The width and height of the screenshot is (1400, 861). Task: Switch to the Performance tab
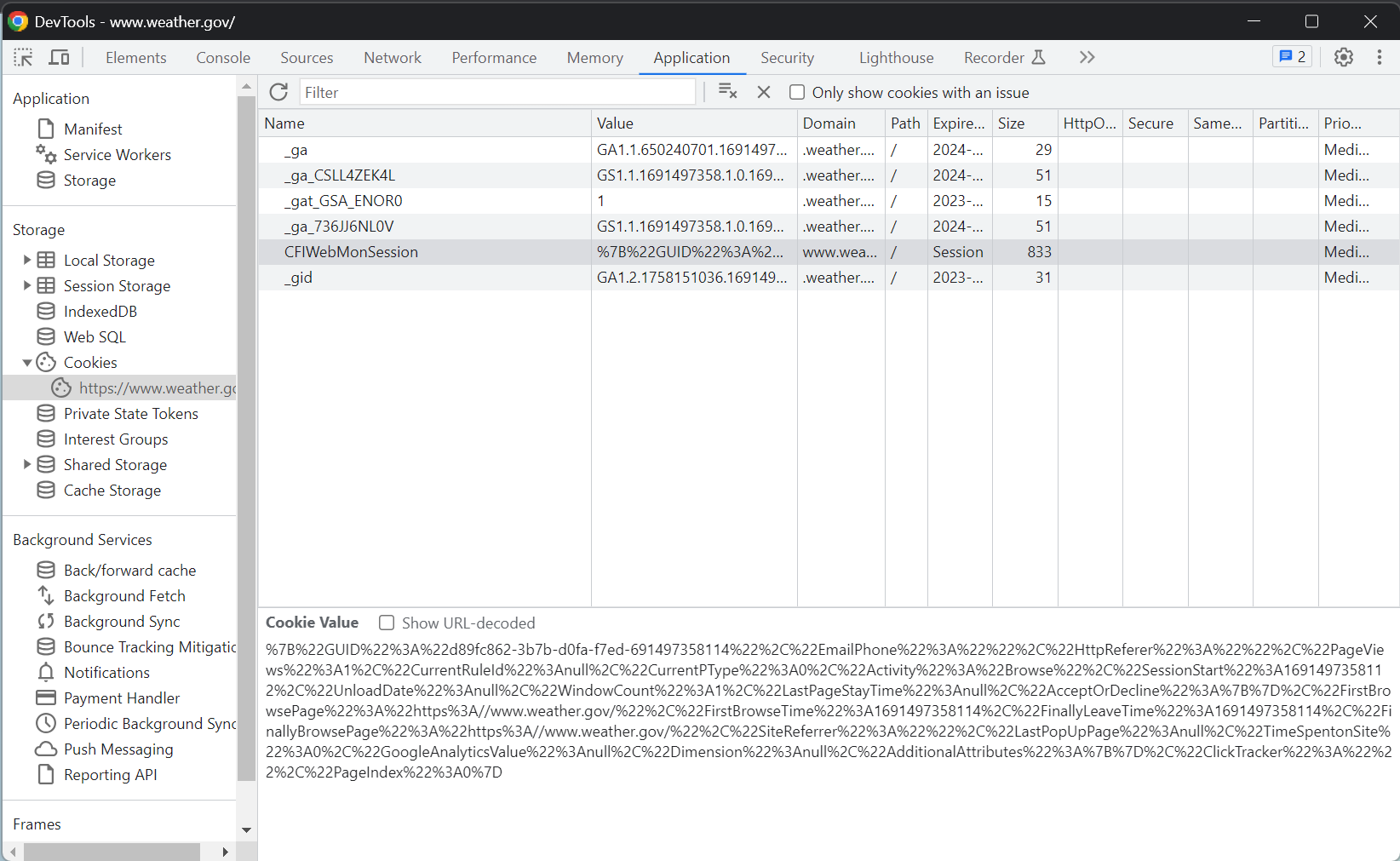pyautogui.click(x=494, y=57)
